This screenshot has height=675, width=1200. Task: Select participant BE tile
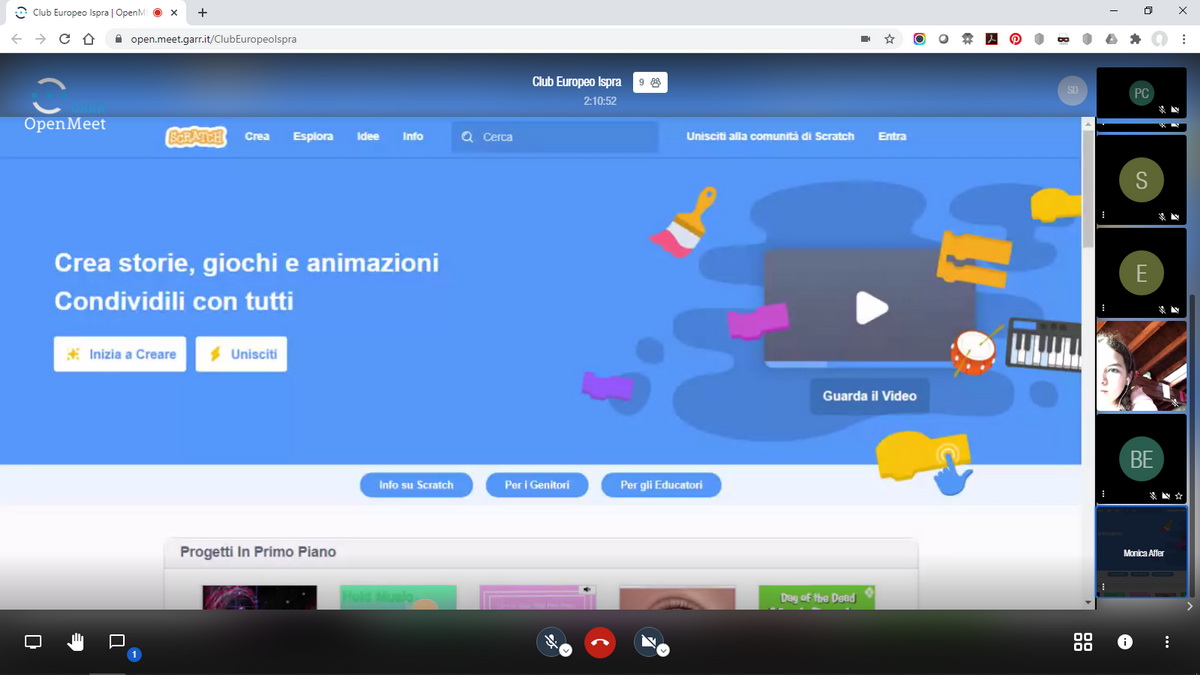pos(1142,458)
